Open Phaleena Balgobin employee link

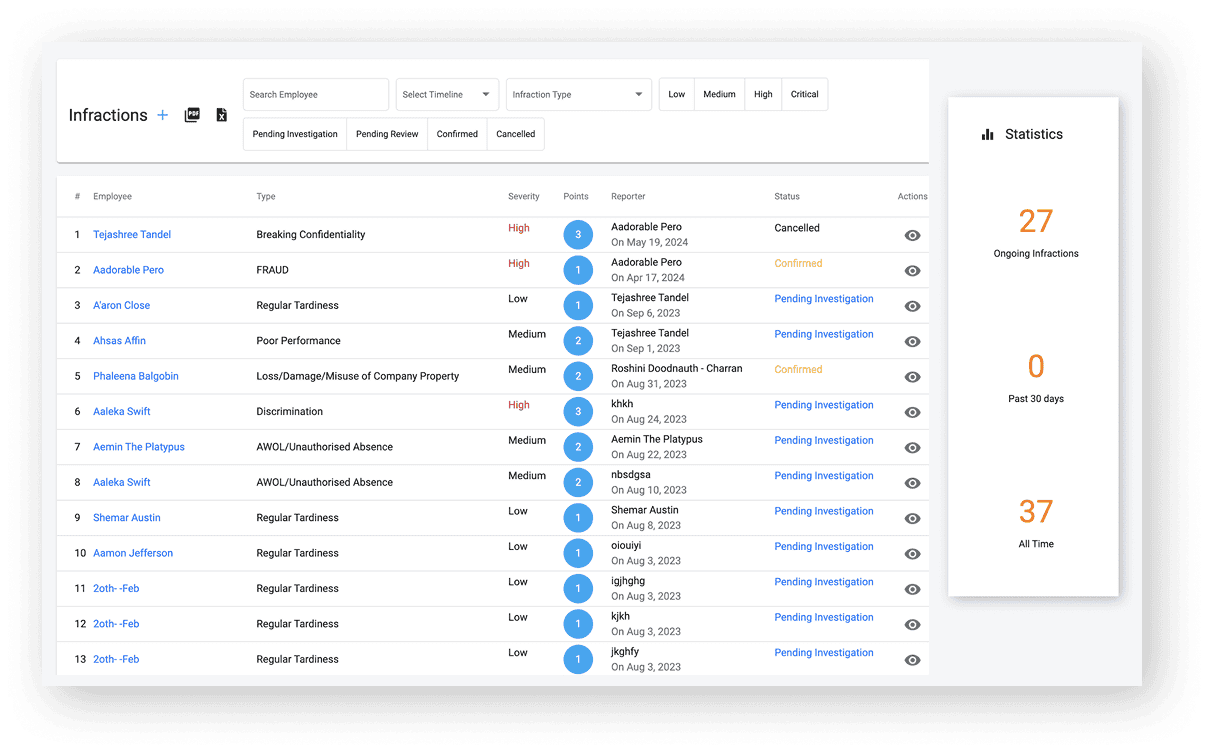pyautogui.click(x=136, y=376)
